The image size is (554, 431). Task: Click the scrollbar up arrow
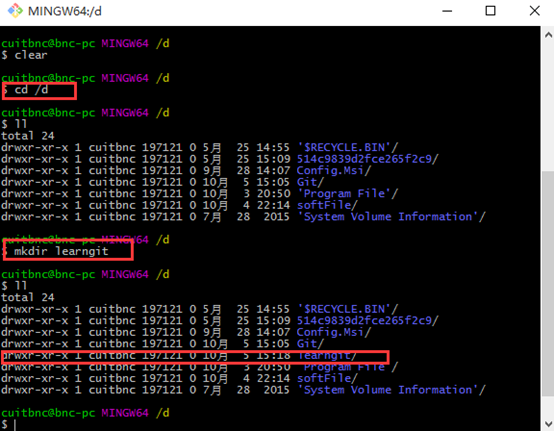548,35
